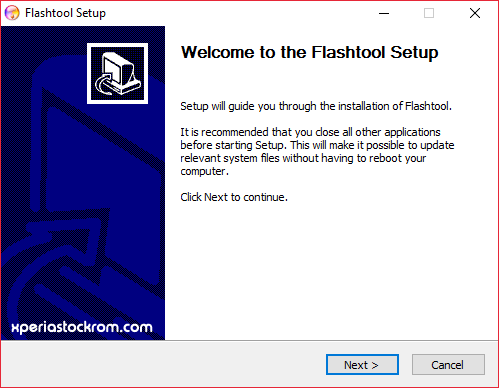Click the 'It is recommended that you' line
Image resolution: width=499 pixels, height=388 pixels.
coord(310,132)
